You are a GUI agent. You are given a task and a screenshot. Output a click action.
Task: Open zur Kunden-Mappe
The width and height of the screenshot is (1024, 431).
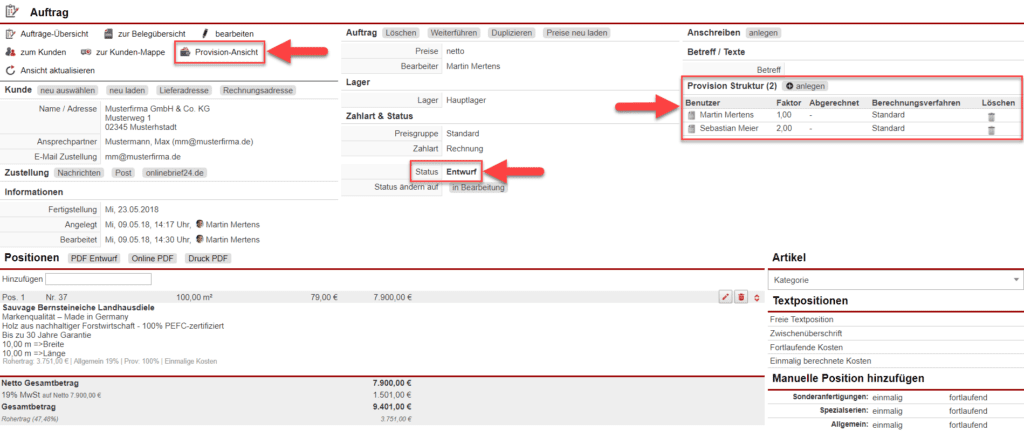(x=122, y=52)
